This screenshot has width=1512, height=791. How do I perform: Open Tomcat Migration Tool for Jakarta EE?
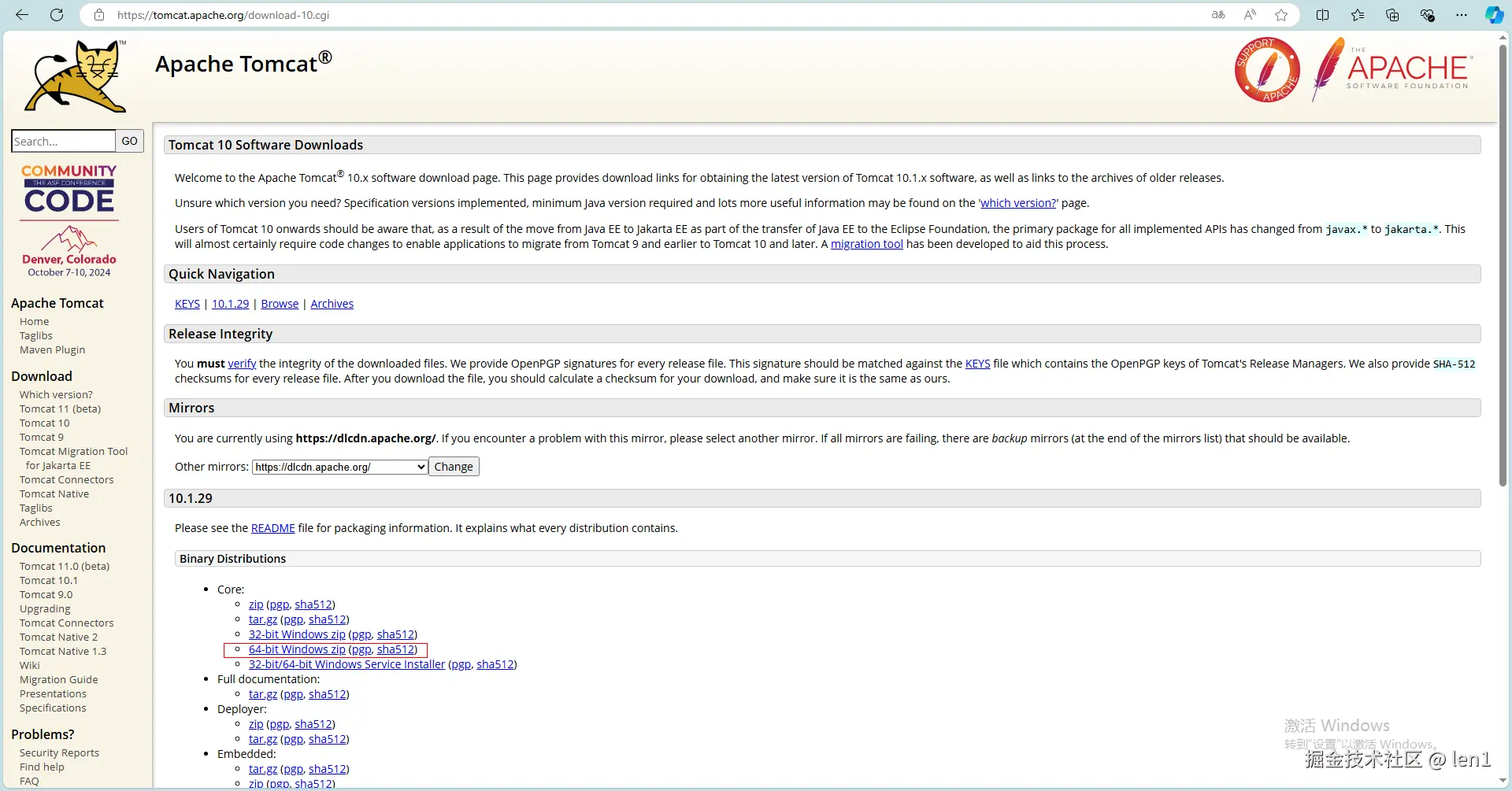click(x=73, y=459)
